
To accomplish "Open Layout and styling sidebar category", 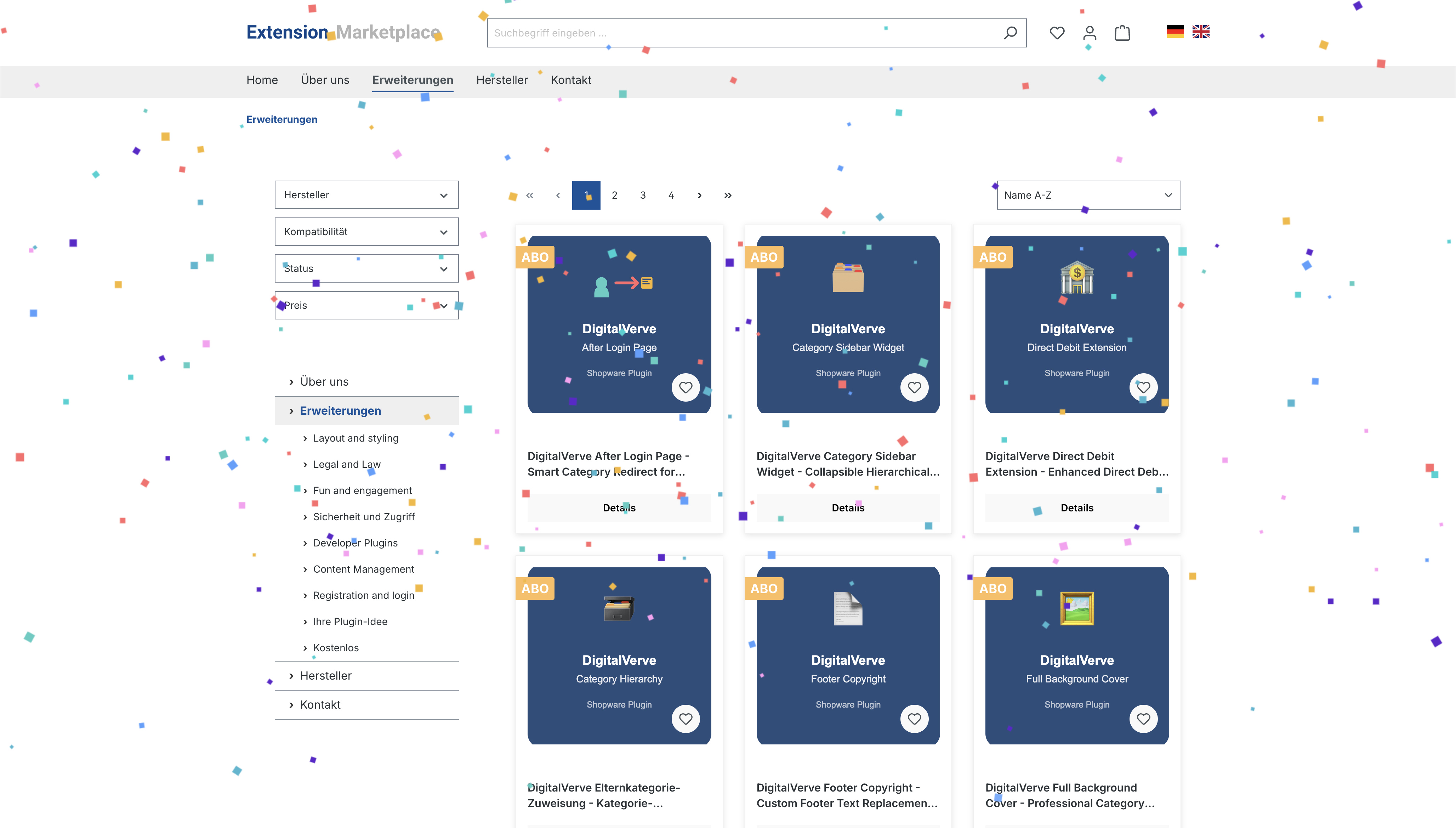I will click(356, 438).
